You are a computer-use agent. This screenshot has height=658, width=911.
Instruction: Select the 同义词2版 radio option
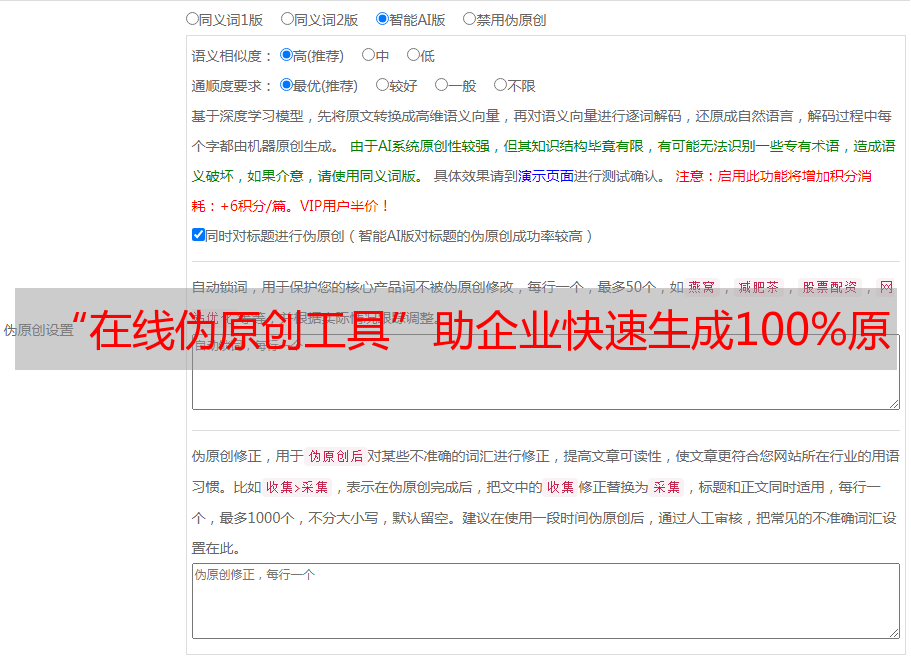click(x=287, y=19)
